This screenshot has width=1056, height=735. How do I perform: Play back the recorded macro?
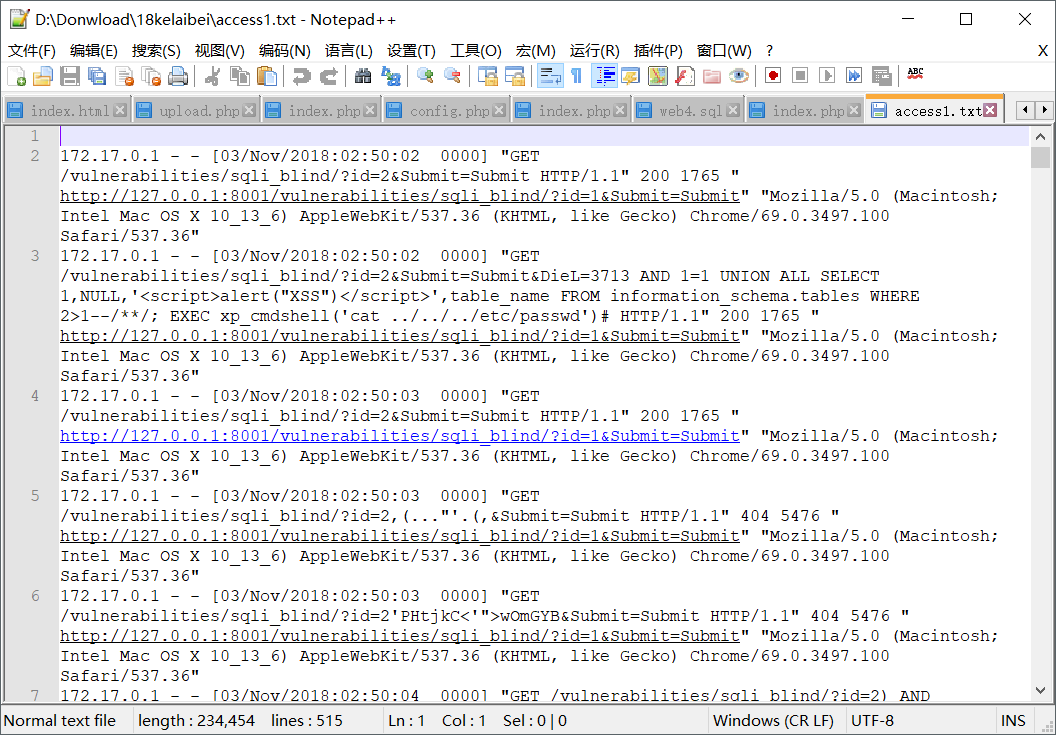point(827,76)
